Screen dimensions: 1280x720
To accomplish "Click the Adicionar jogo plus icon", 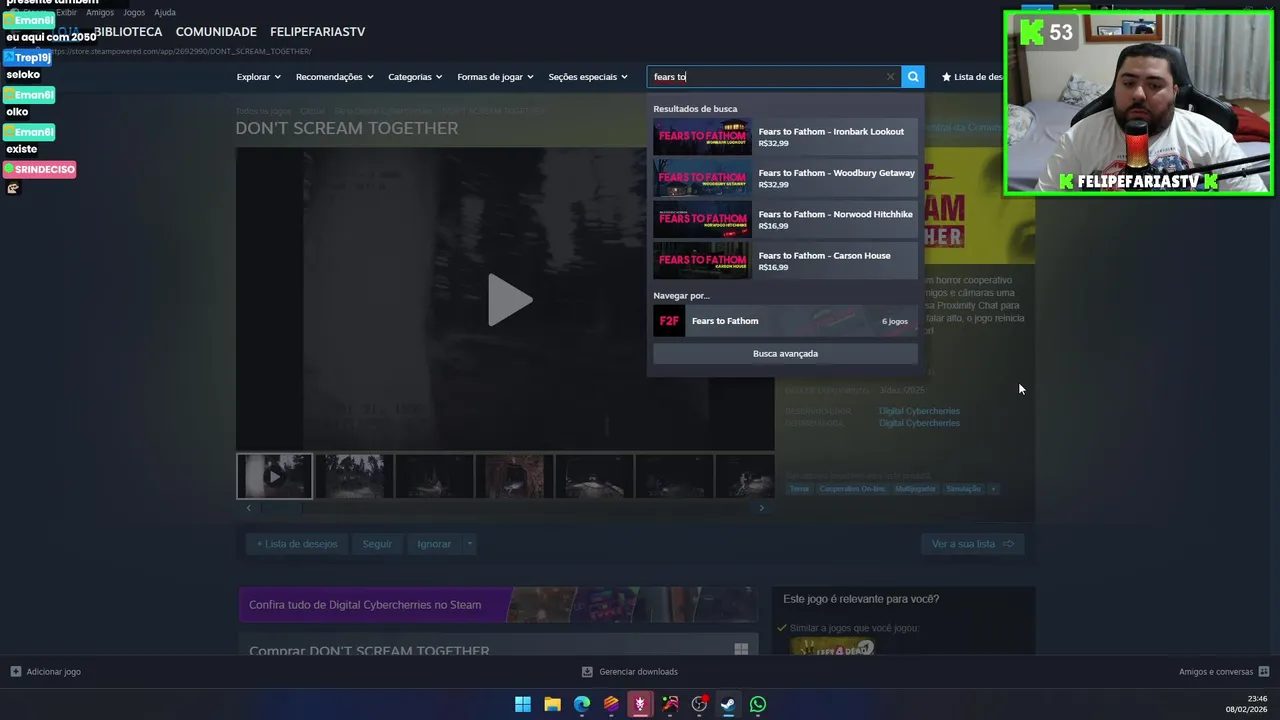I will point(15,672).
